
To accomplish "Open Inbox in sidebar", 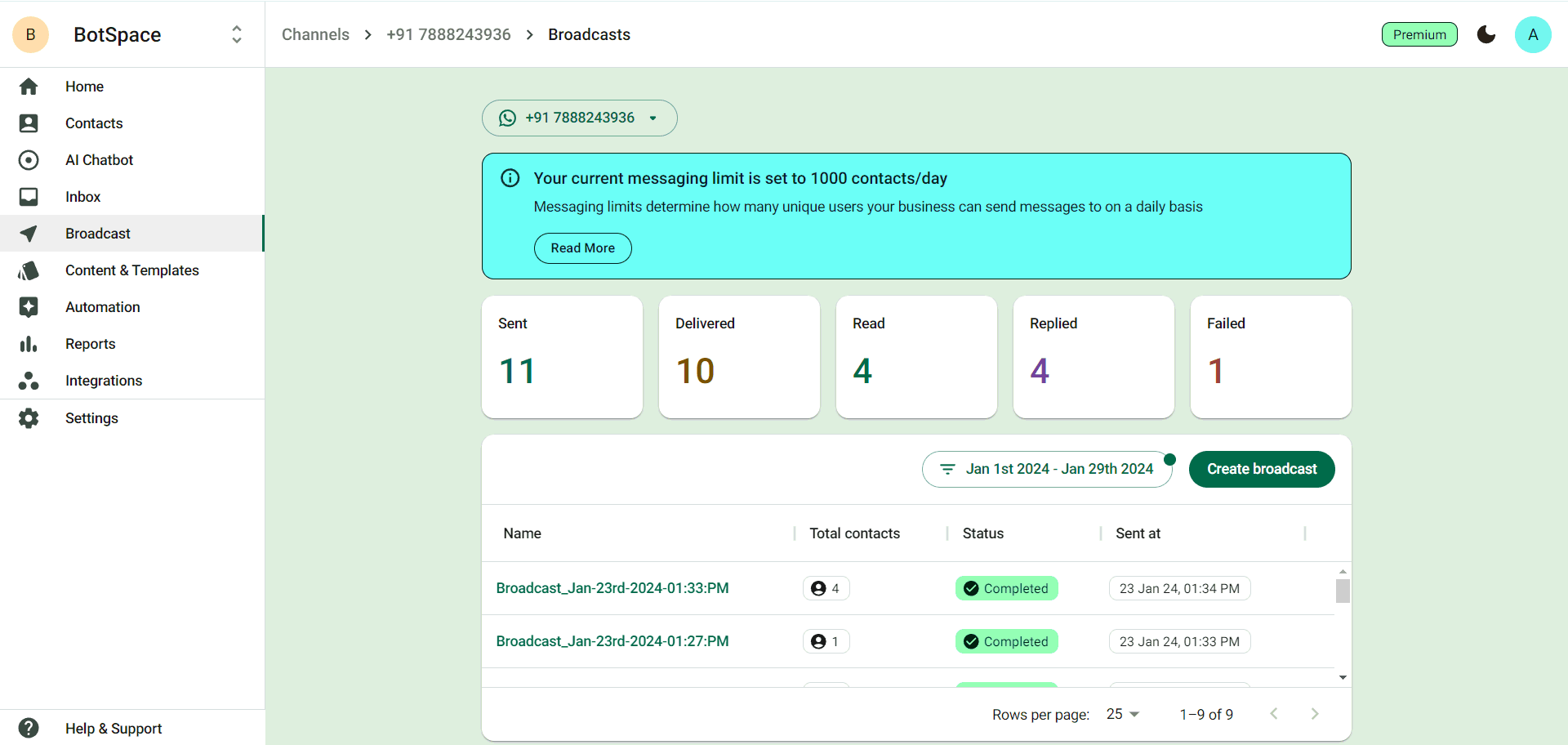I will point(131,197).
